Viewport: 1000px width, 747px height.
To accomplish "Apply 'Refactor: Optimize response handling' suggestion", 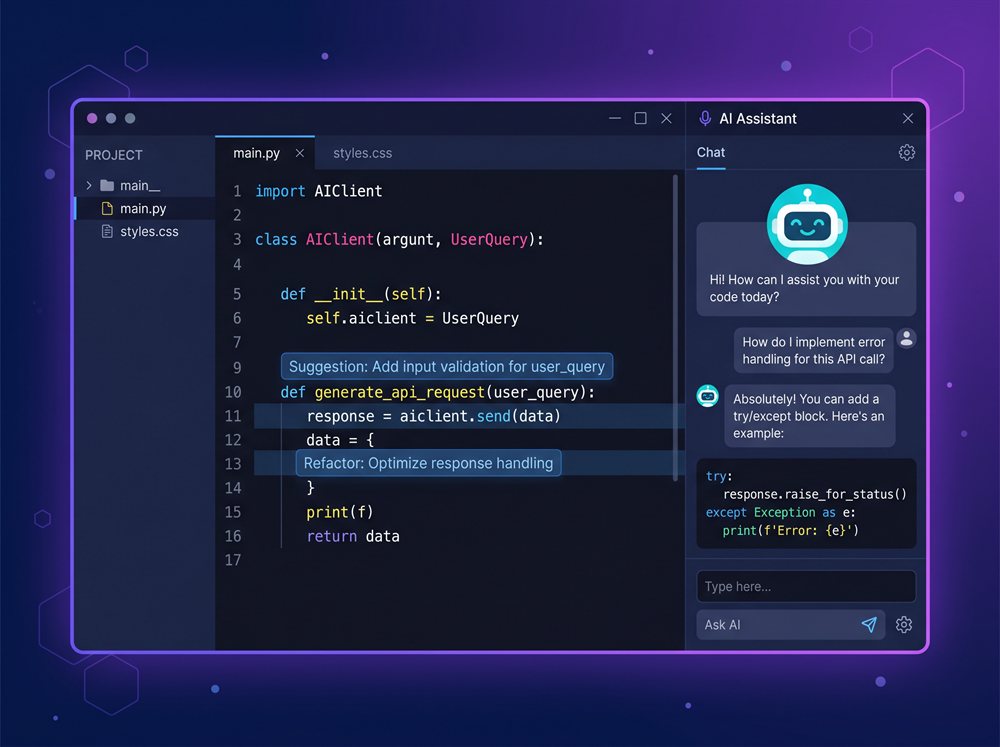I will click(x=428, y=463).
